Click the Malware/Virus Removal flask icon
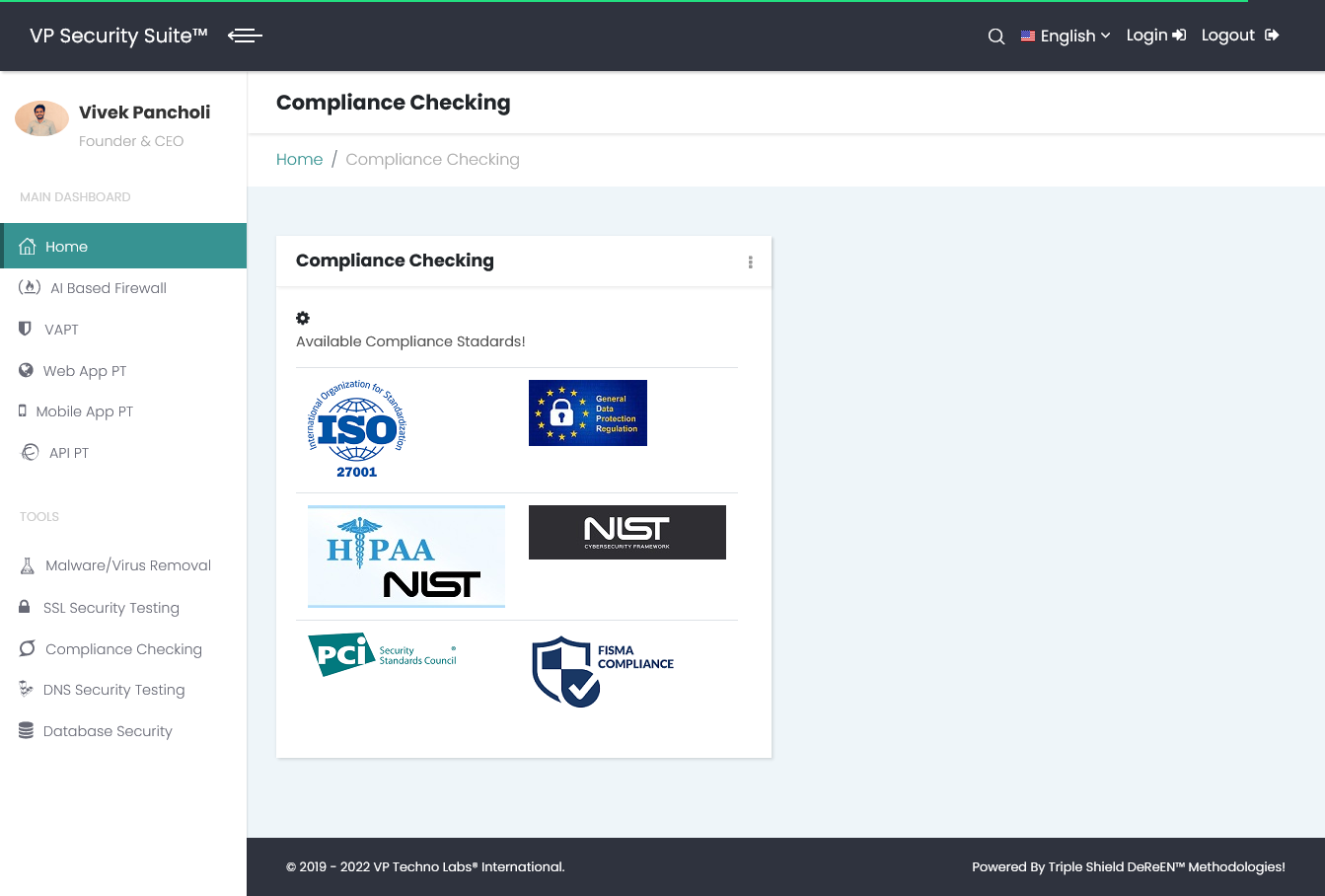This screenshot has width=1325, height=896. (28, 565)
